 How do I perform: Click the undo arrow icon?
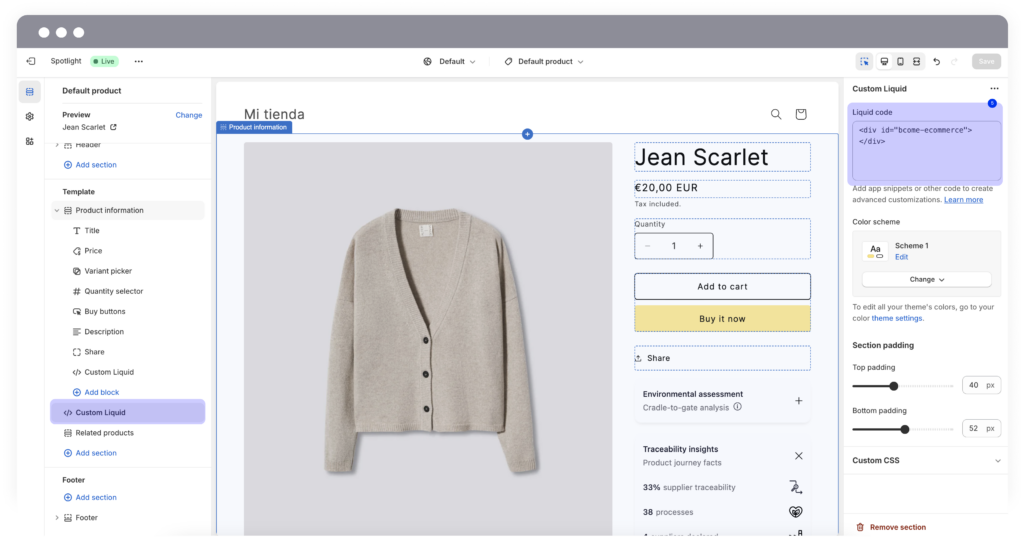pos(936,61)
